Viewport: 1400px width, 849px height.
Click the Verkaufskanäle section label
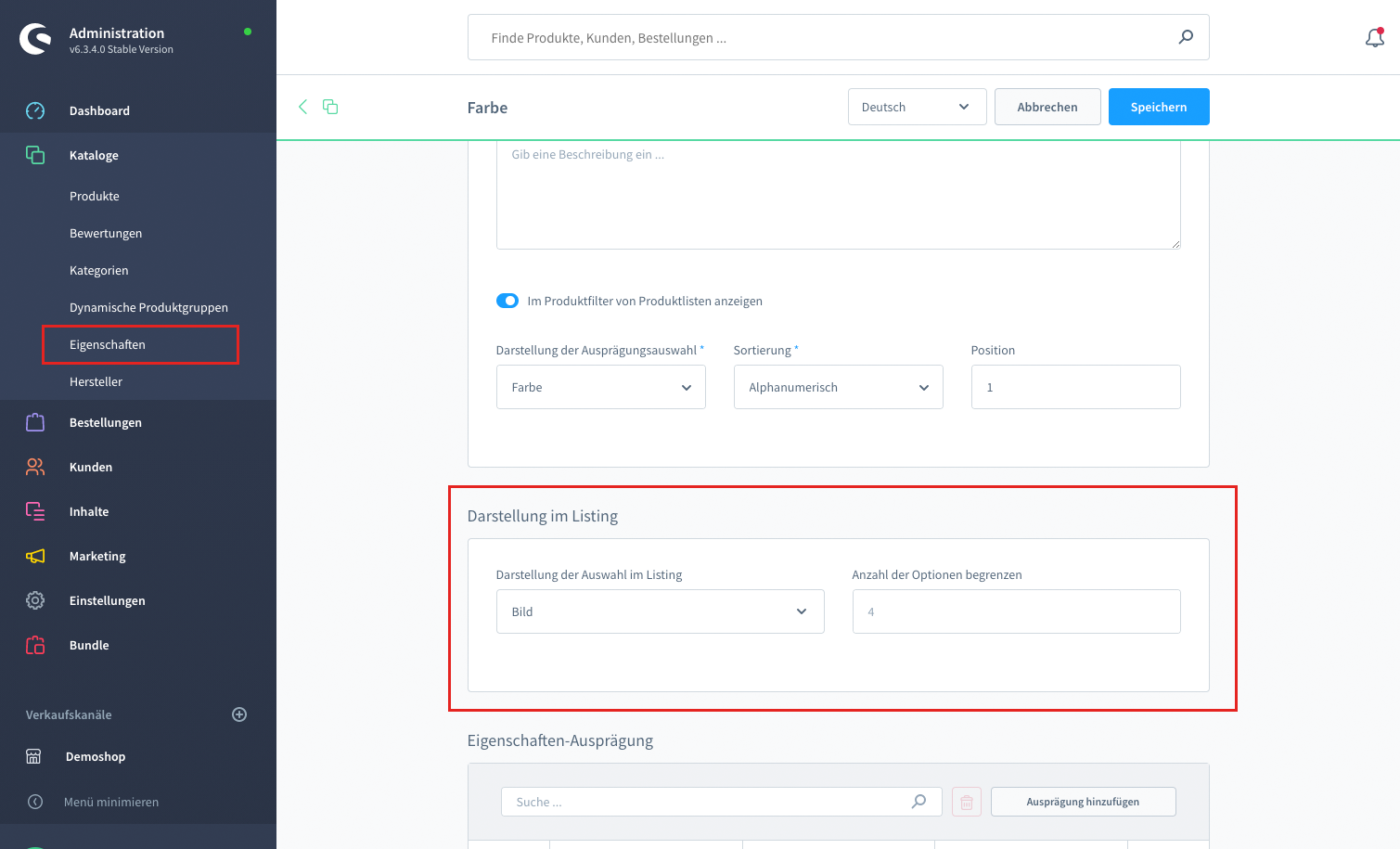[x=69, y=714]
